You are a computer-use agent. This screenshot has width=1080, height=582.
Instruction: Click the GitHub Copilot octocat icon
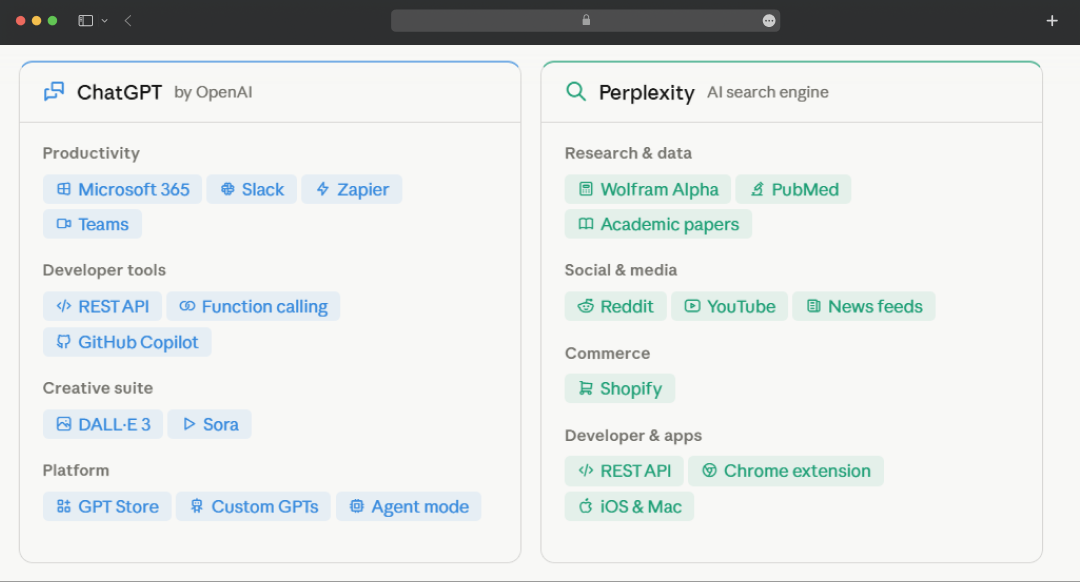(63, 342)
